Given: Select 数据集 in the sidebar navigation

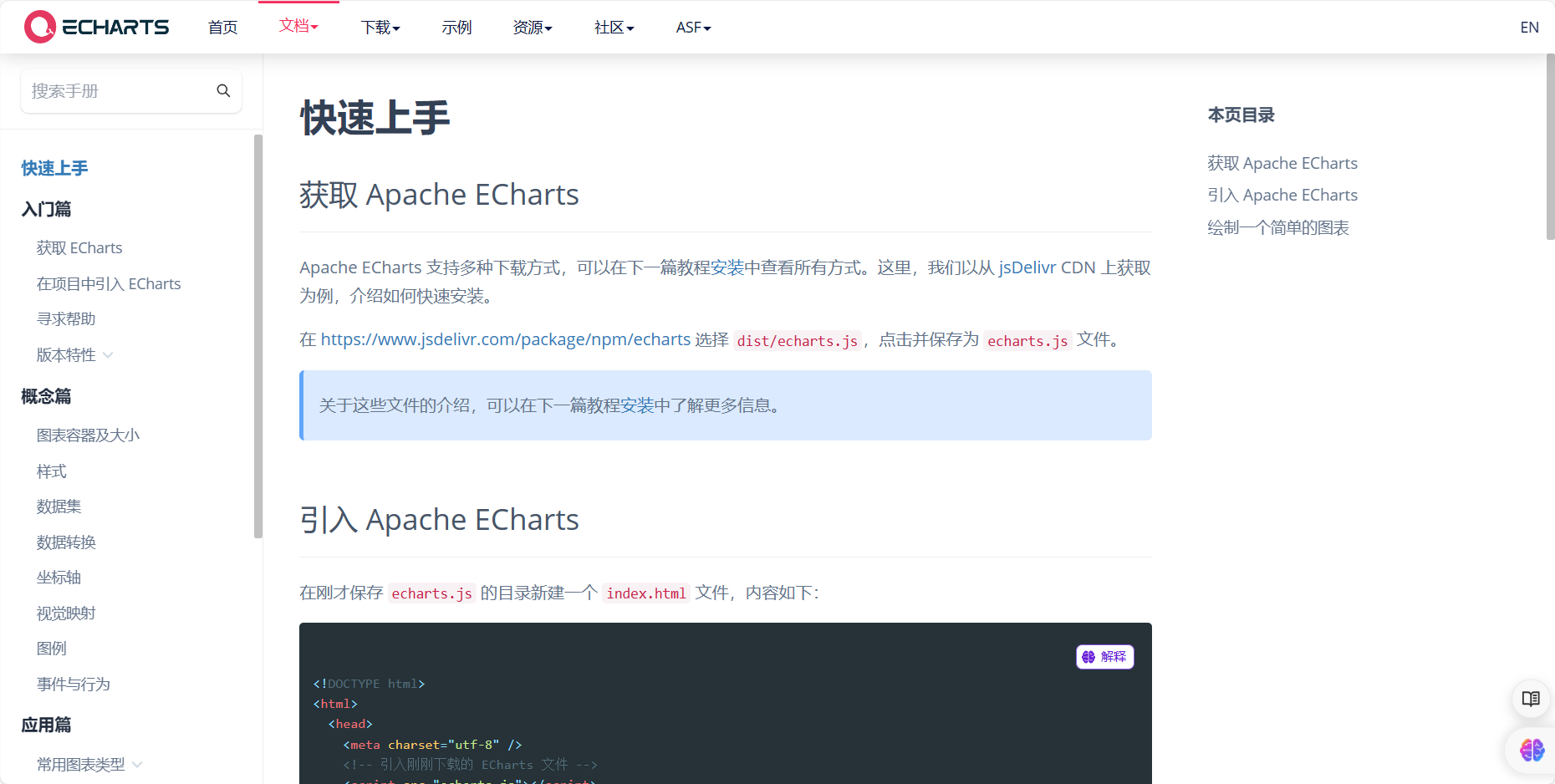Looking at the screenshot, I should point(59,506).
